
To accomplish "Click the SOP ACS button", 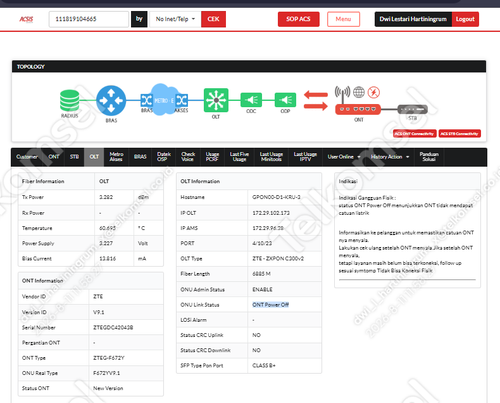I will pos(298,19).
